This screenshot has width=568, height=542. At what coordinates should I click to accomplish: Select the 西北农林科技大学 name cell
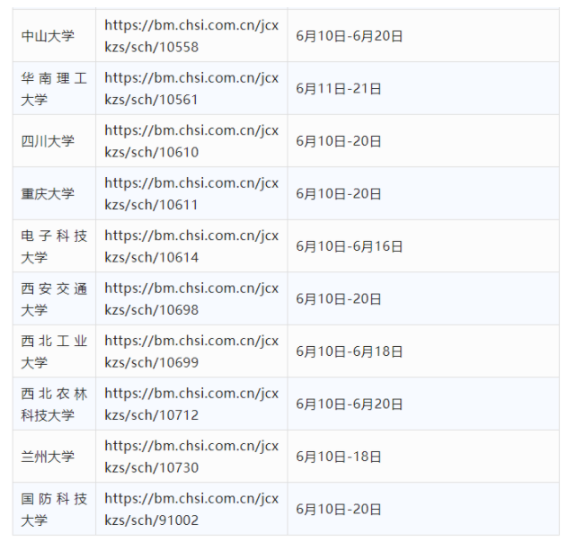pos(54,404)
